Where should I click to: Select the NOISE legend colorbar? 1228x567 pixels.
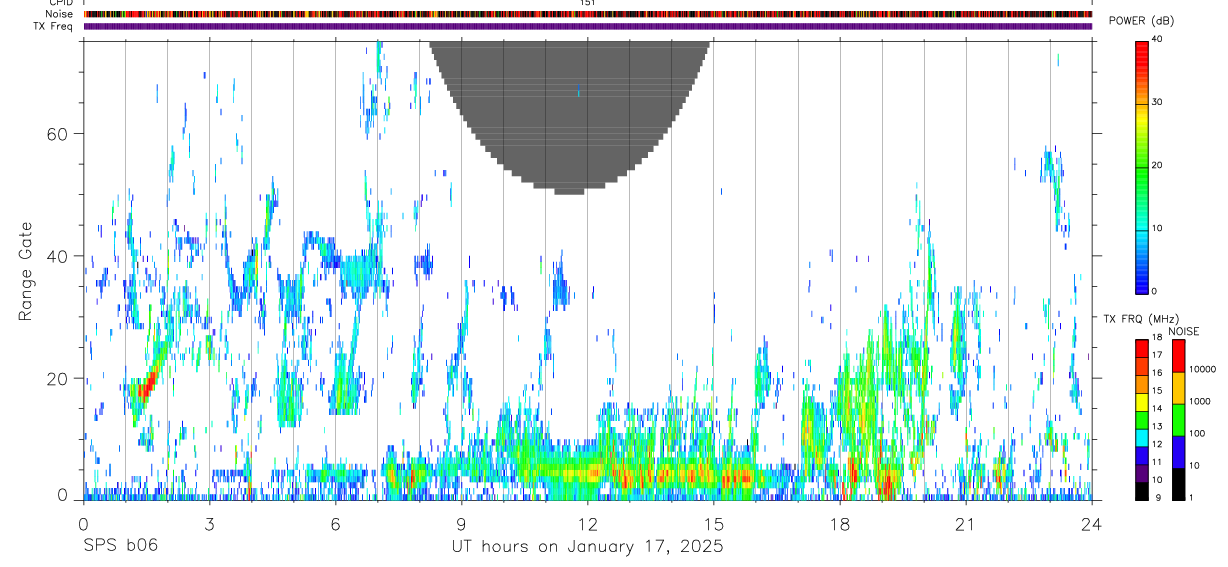pyautogui.click(x=1177, y=420)
